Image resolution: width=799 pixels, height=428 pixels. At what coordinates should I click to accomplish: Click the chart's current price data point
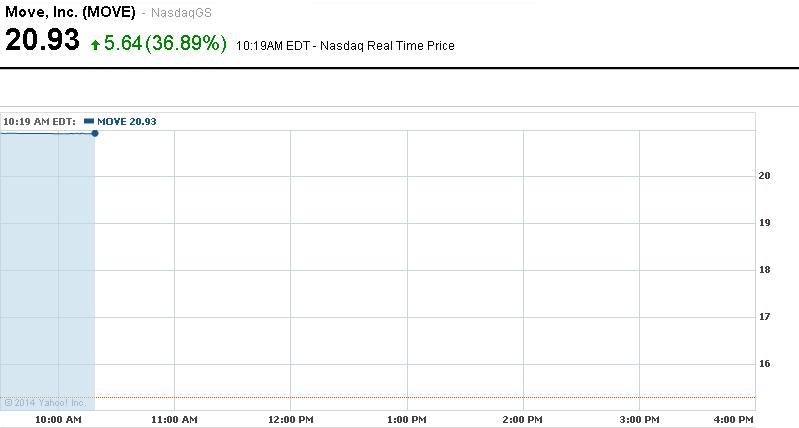pyautogui.click(x=94, y=133)
